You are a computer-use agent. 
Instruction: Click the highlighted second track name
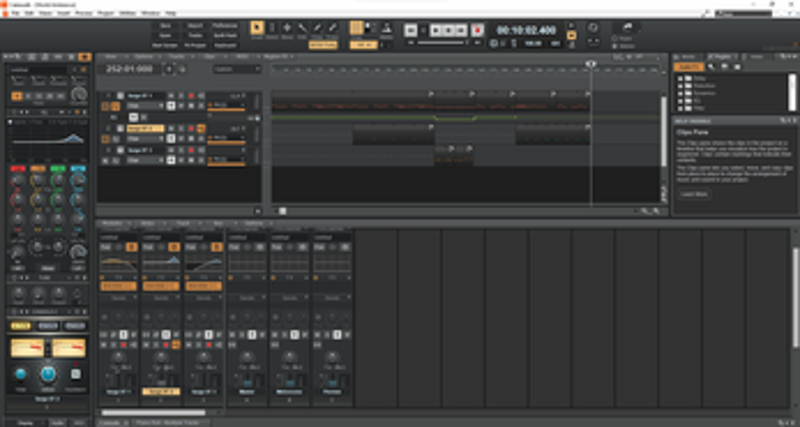[x=145, y=129]
